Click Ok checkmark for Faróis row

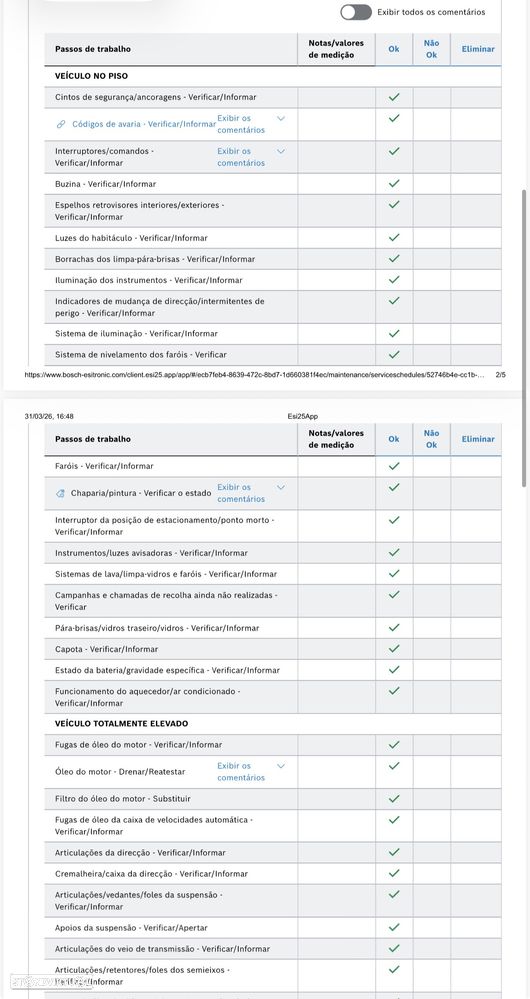[x=394, y=466]
